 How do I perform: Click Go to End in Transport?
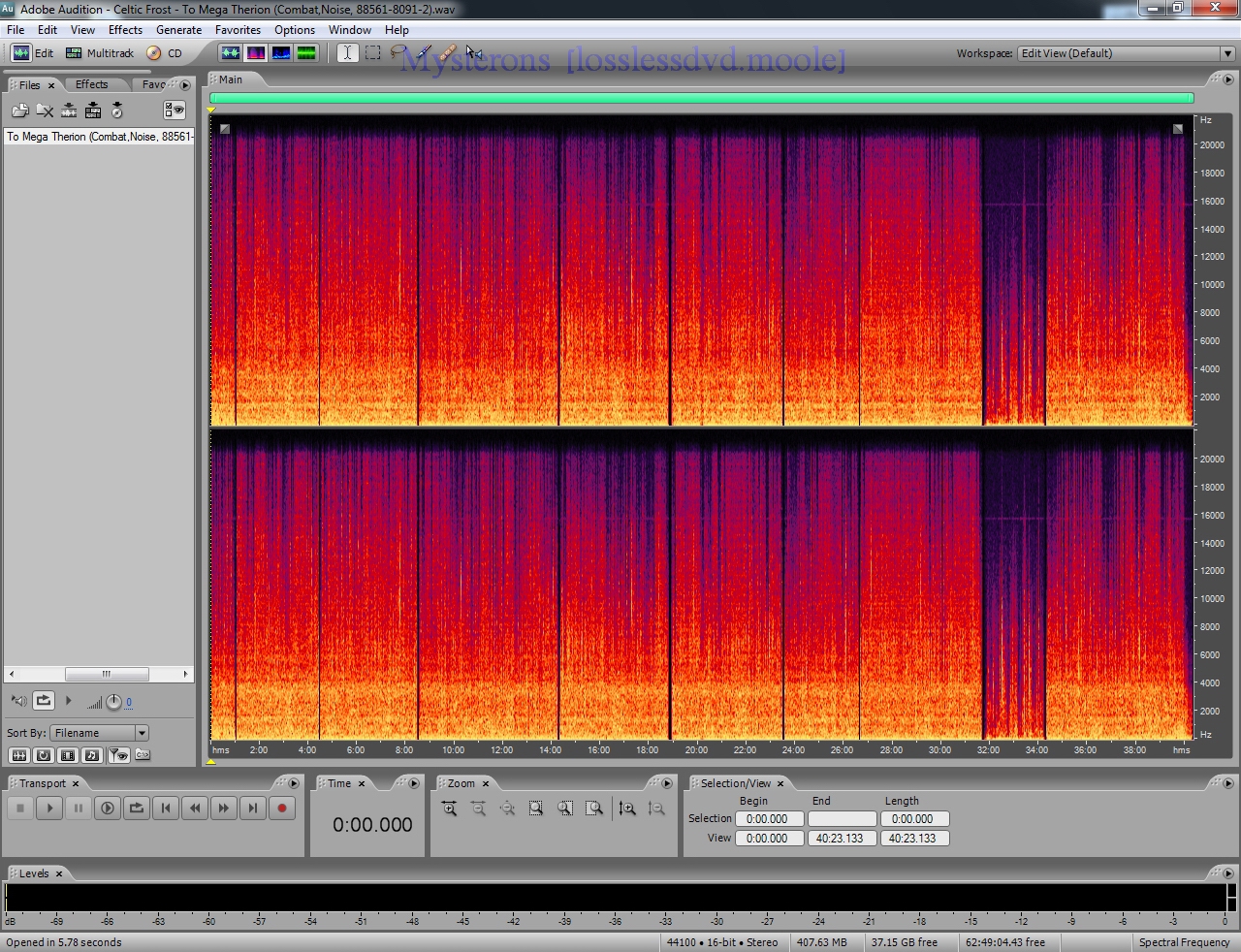pyautogui.click(x=253, y=808)
